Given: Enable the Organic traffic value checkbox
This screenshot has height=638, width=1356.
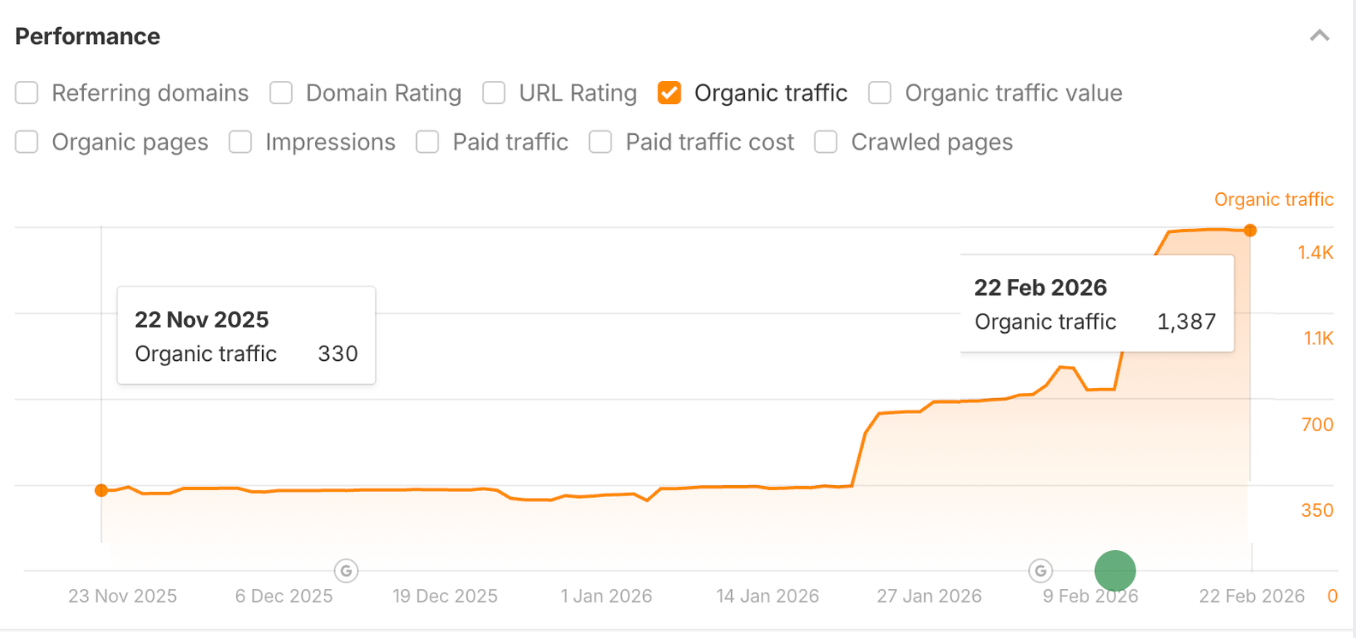Looking at the screenshot, I should 879,92.
